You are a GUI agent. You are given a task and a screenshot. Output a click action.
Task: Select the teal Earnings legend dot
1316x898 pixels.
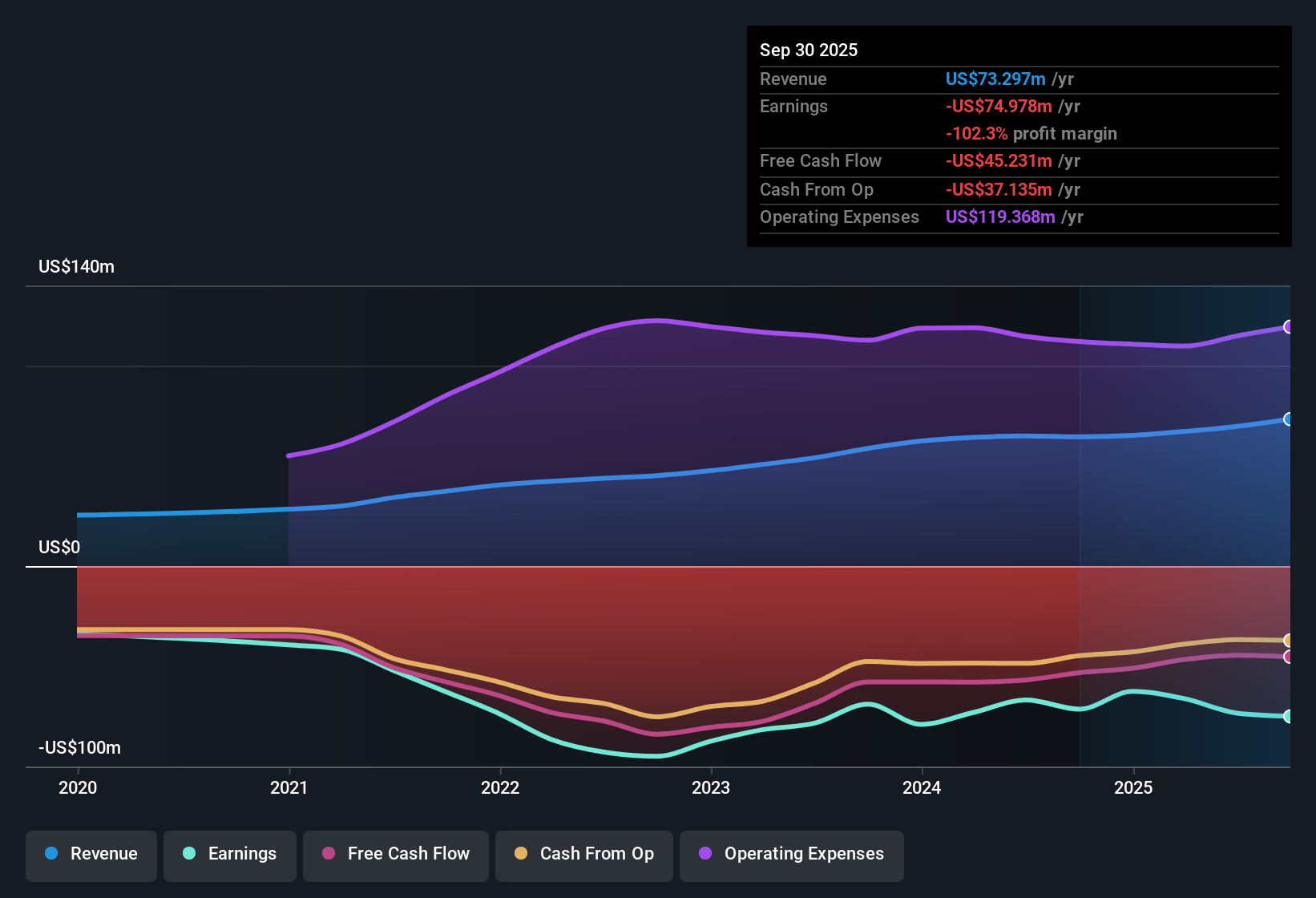pyautogui.click(x=190, y=855)
